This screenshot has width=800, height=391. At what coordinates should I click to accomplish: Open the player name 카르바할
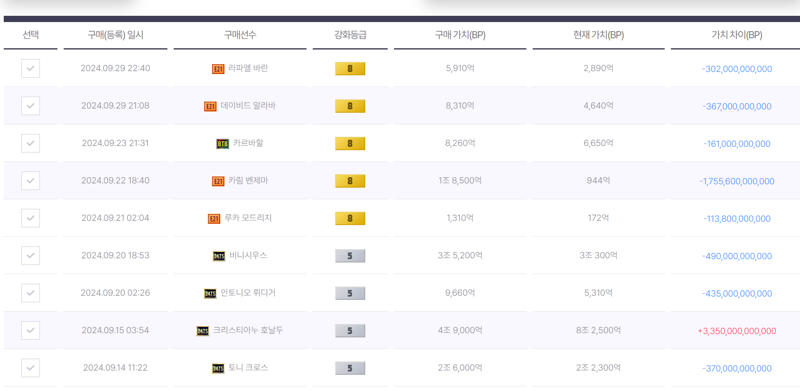tap(248, 143)
